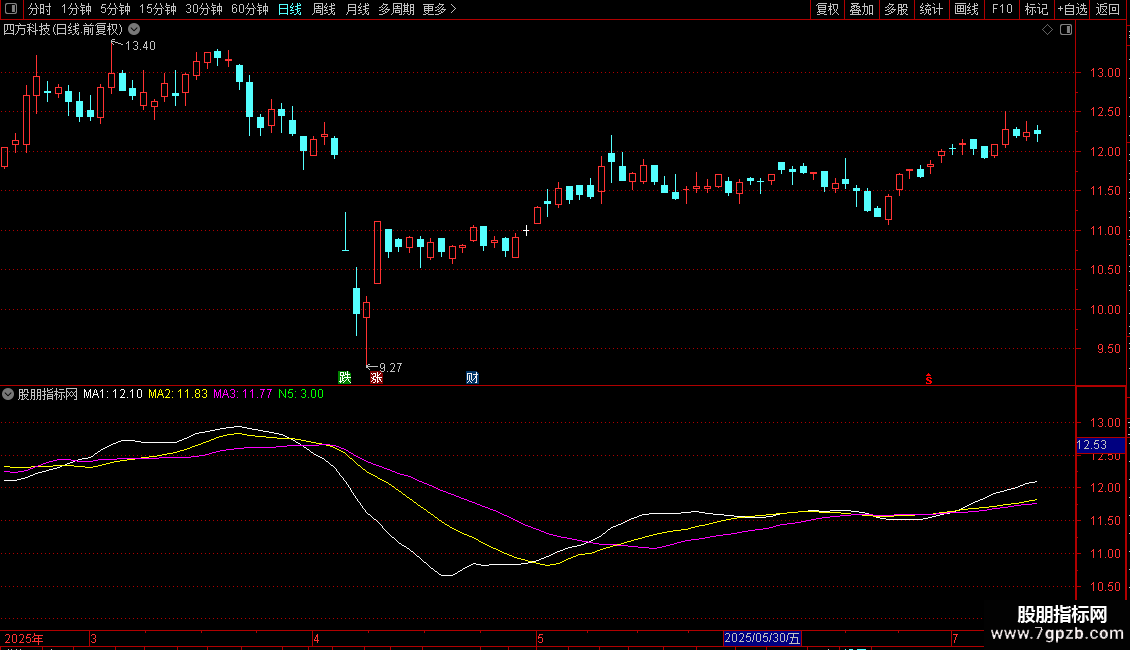The height and width of the screenshot is (650, 1130).
Task: Click the 13.40 high price label
Action: click(140, 45)
